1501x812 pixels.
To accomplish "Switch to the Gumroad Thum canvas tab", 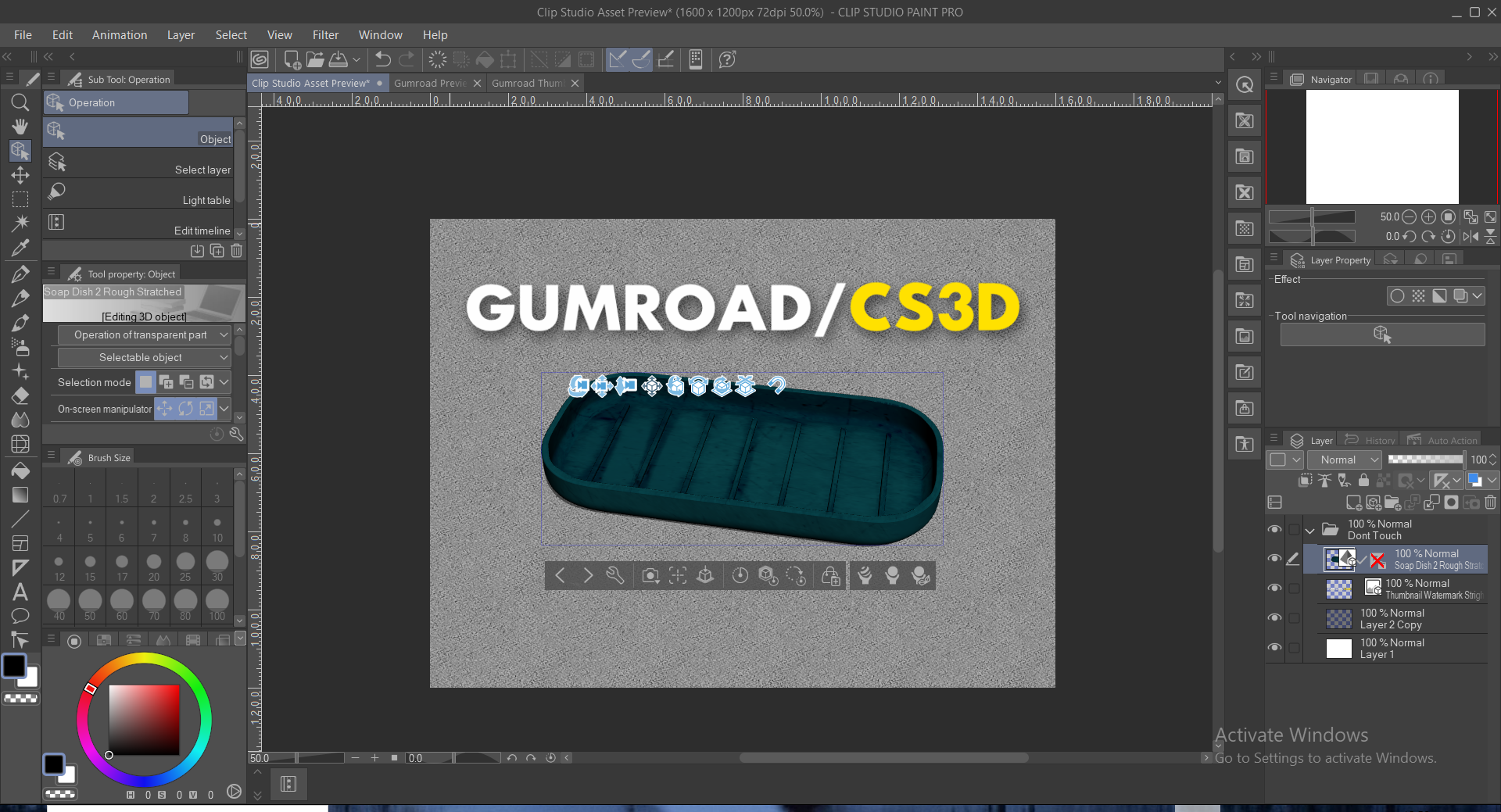I will [x=528, y=83].
